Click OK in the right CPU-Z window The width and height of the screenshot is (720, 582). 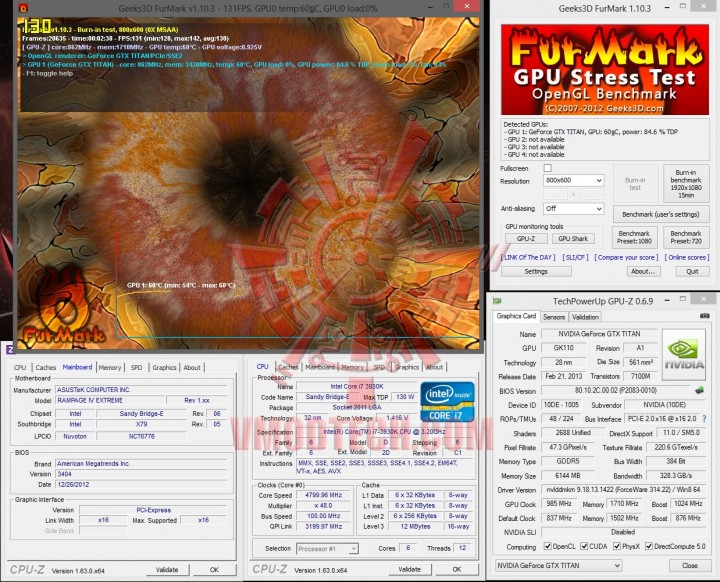click(456, 569)
